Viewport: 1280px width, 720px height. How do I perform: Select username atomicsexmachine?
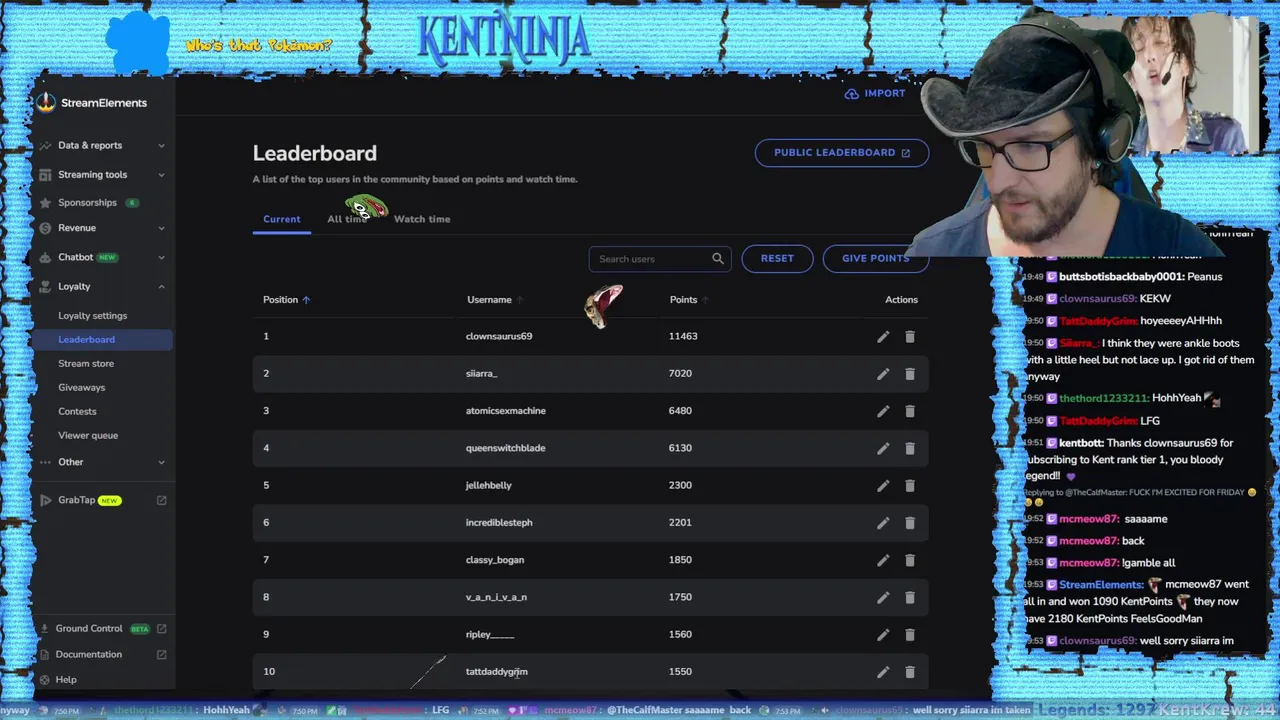coord(506,411)
